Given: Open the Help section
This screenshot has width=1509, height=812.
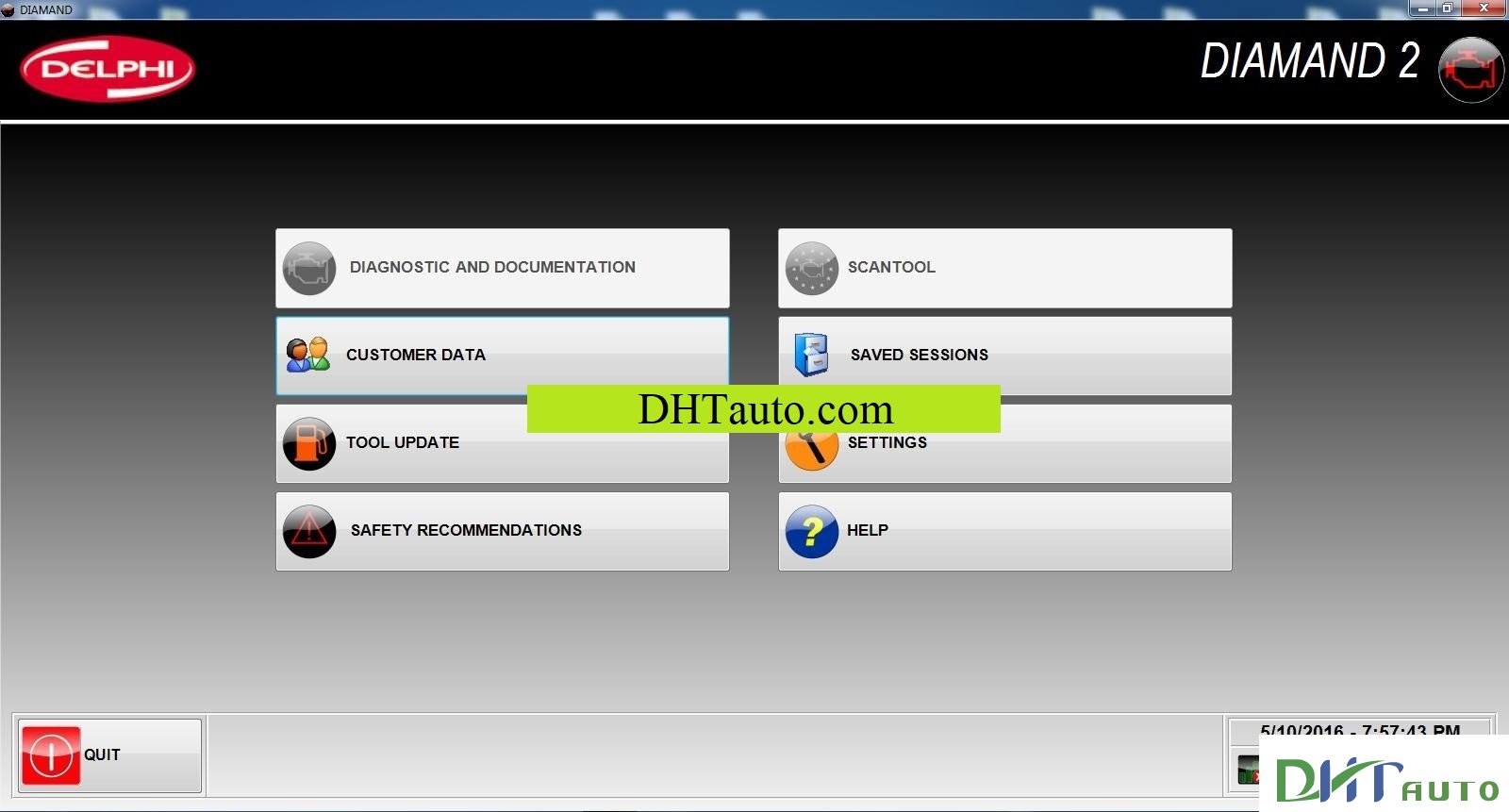Looking at the screenshot, I should (1004, 531).
